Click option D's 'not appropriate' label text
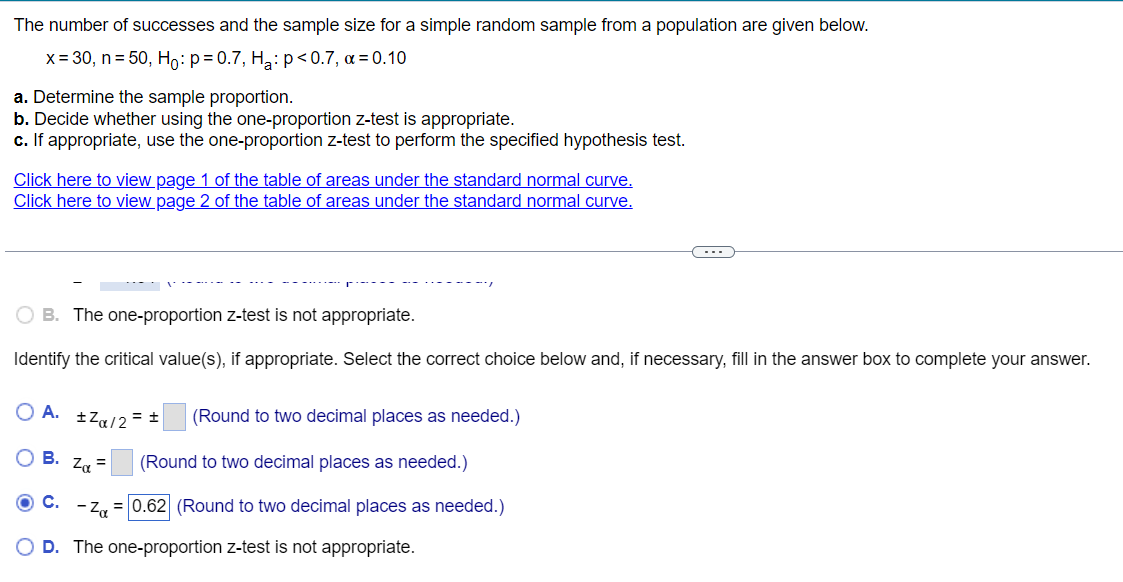 244,547
